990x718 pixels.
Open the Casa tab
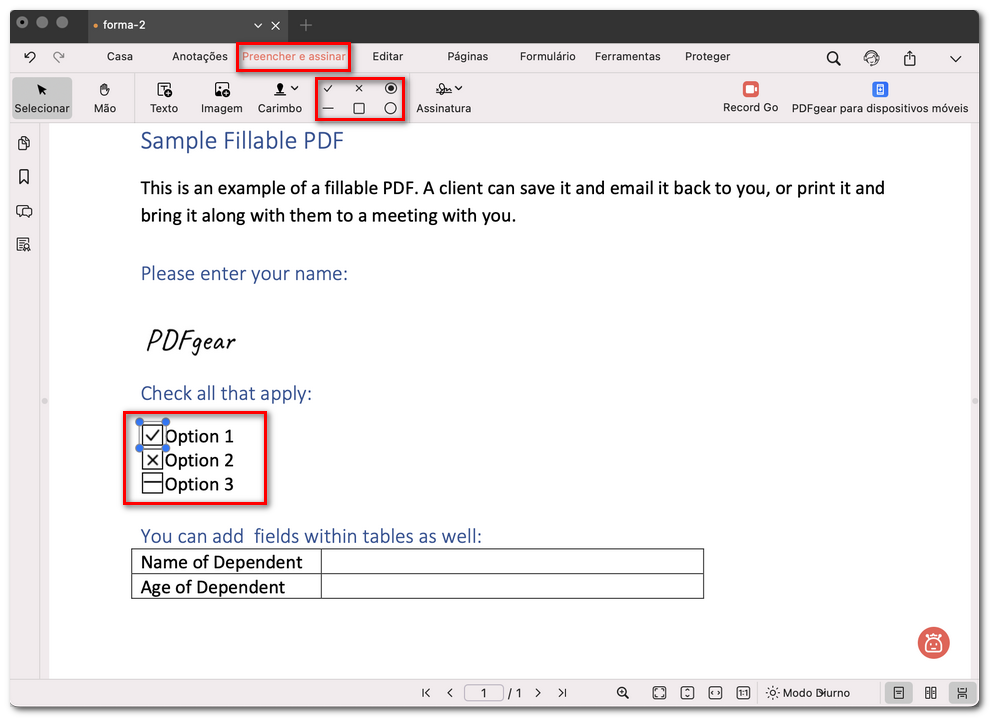[119, 56]
